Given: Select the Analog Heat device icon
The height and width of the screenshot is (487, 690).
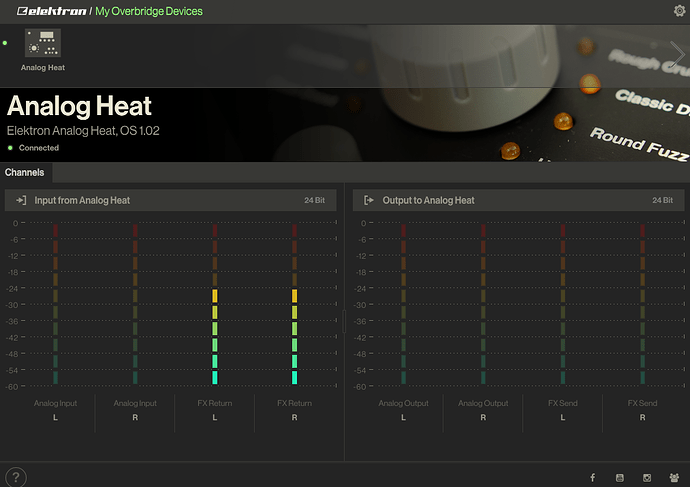Looking at the screenshot, I should point(43,43).
